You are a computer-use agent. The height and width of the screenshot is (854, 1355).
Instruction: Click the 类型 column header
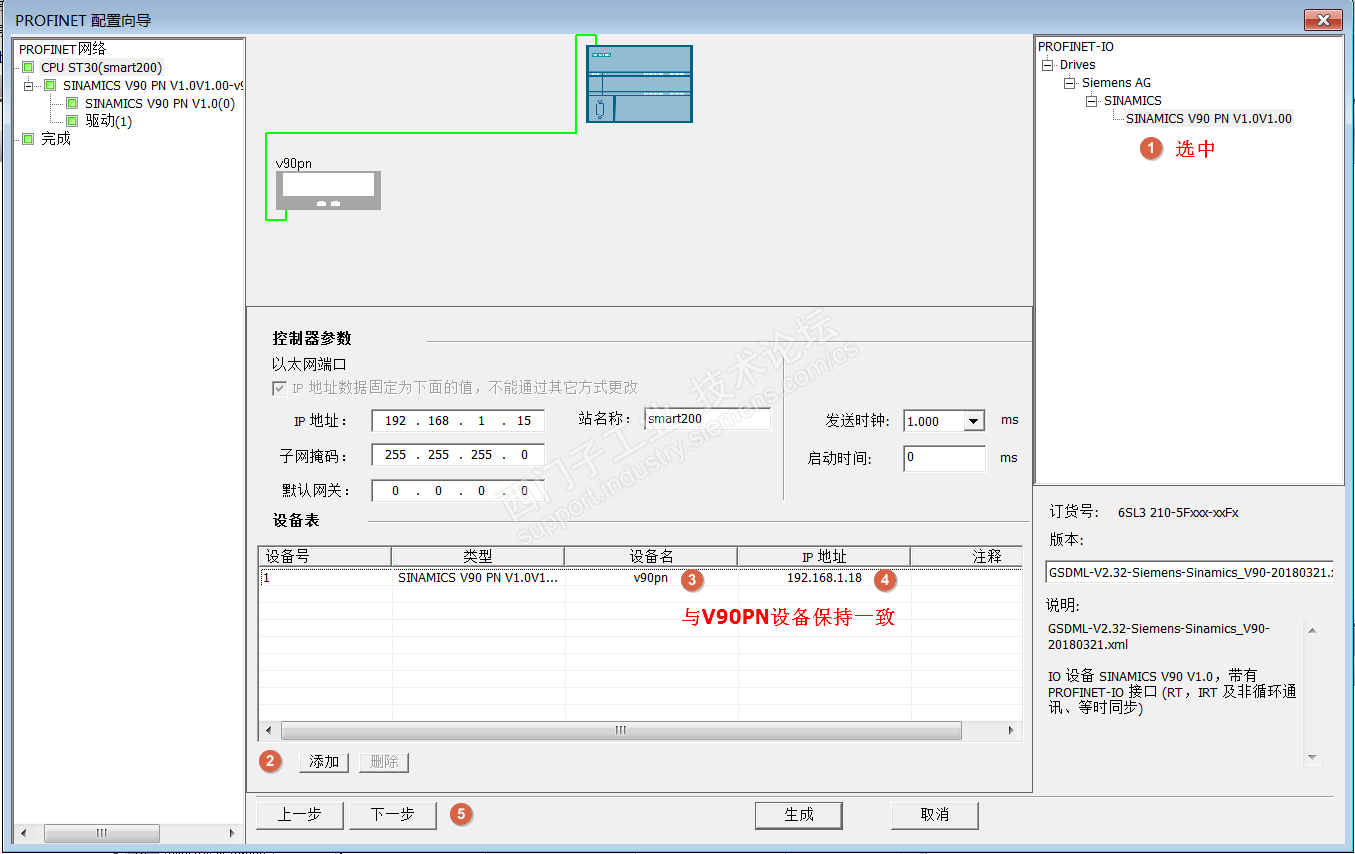point(478,556)
